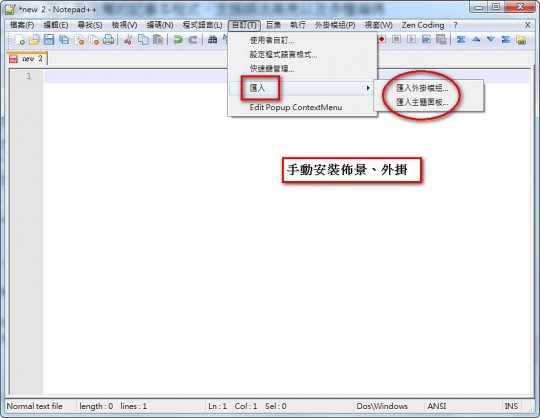This screenshot has height=418, width=540.
Task: Open the Zen Coding menu
Action: click(423, 25)
